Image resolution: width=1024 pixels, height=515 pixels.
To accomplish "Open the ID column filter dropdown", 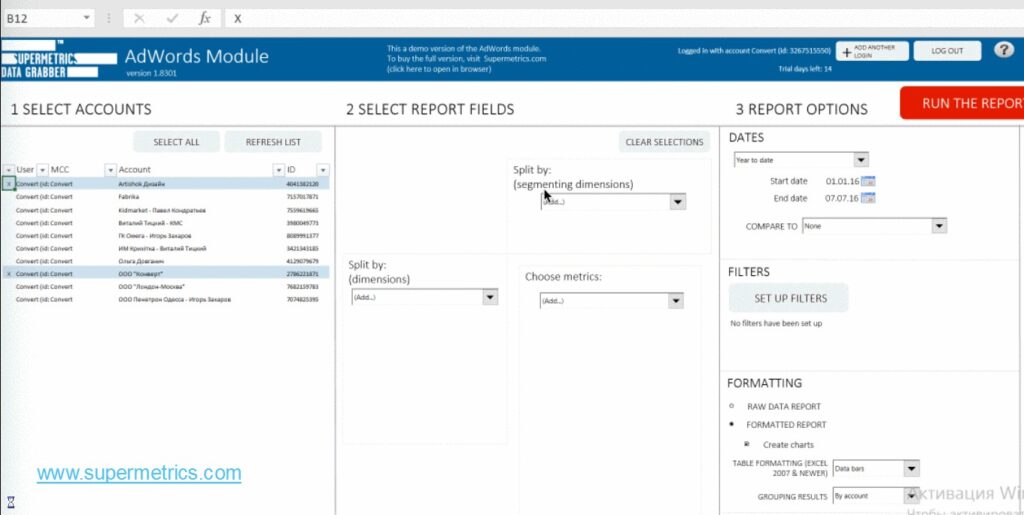I will pyautogui.click(x=323, y=170).
